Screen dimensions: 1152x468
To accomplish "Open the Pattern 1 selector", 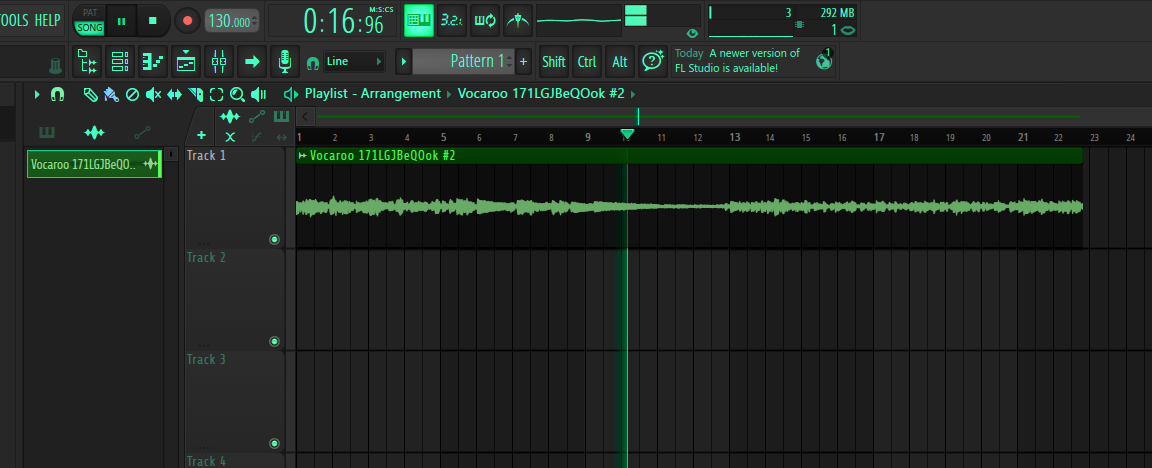I will (463, 61).
